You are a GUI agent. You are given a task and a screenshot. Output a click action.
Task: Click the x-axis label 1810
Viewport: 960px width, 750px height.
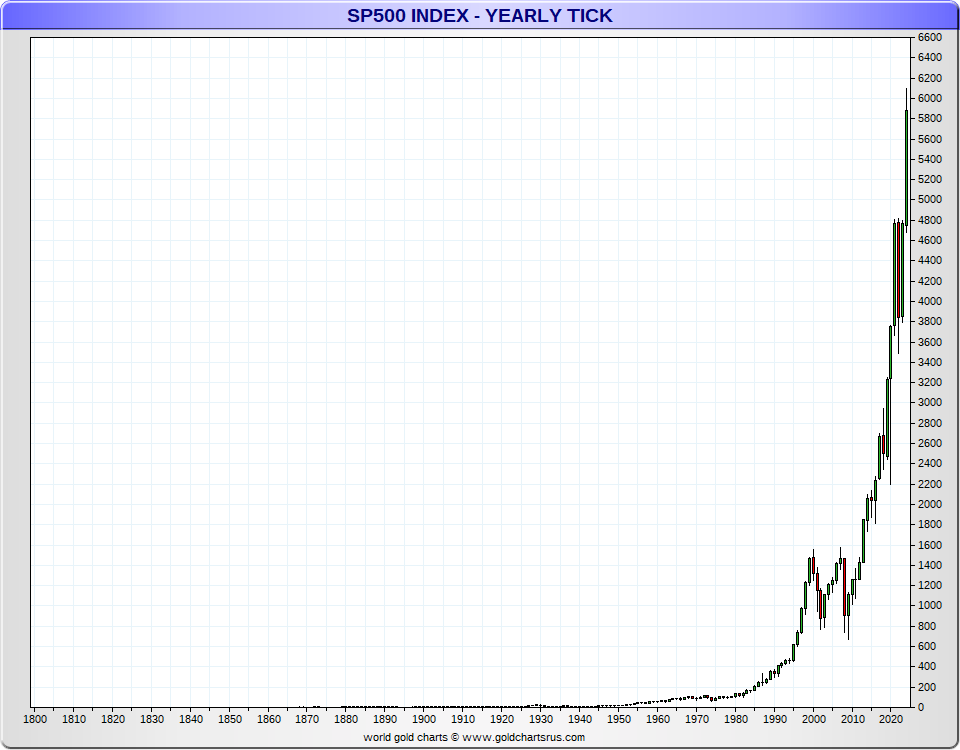[73, 719]
